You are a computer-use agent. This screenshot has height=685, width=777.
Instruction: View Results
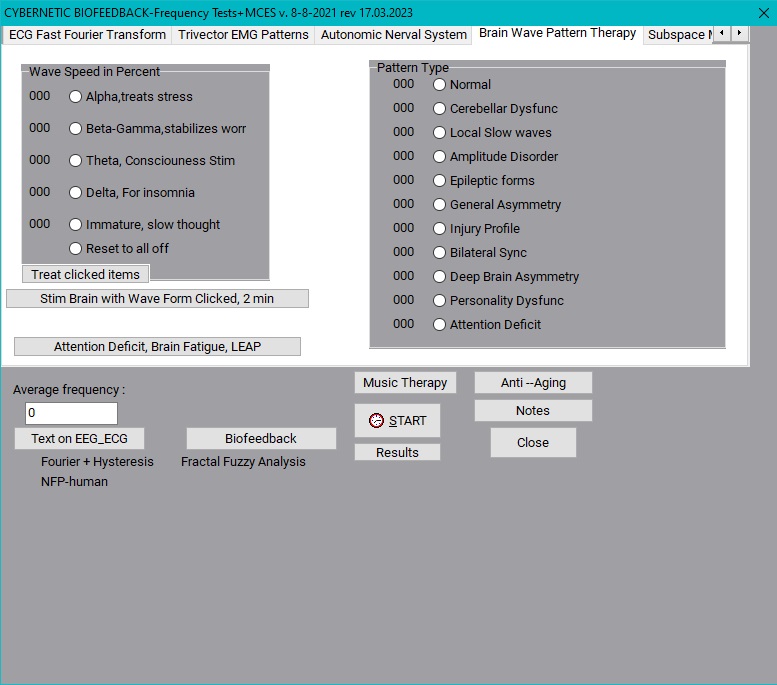397,452
